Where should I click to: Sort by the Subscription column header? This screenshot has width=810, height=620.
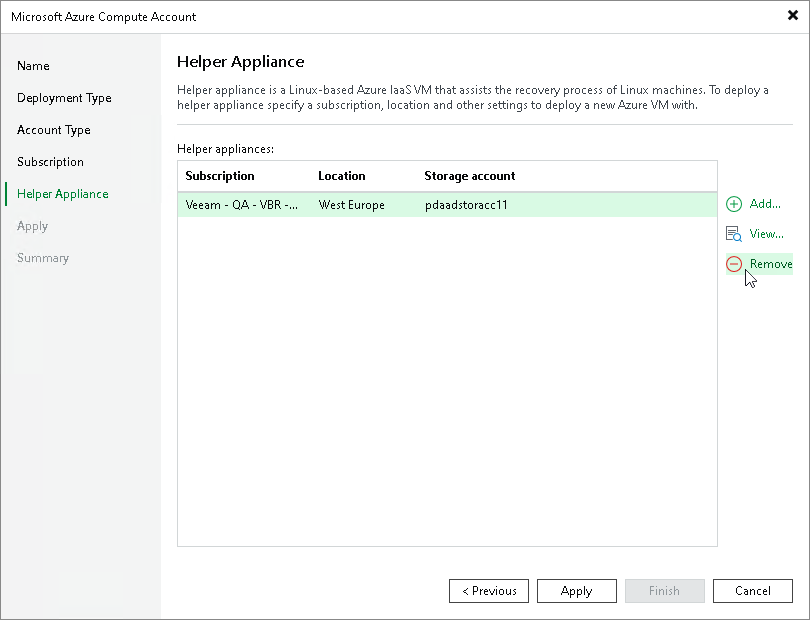(x=220, y=176)
